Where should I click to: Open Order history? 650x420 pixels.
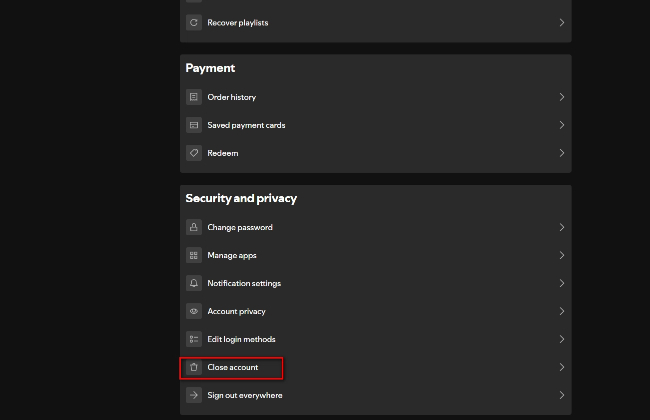(x=376, y=97)
